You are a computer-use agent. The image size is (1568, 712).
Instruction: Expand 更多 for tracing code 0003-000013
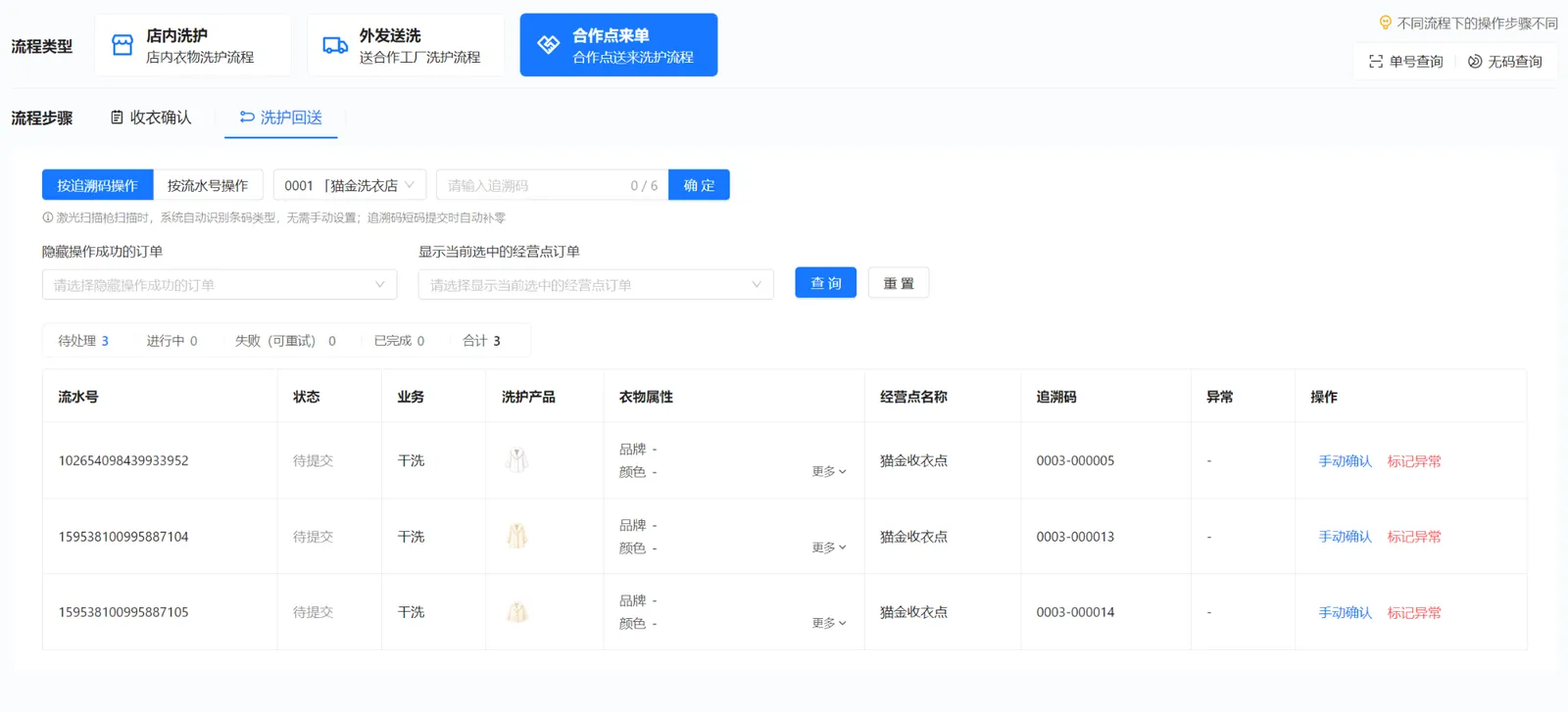coord(829,547)
